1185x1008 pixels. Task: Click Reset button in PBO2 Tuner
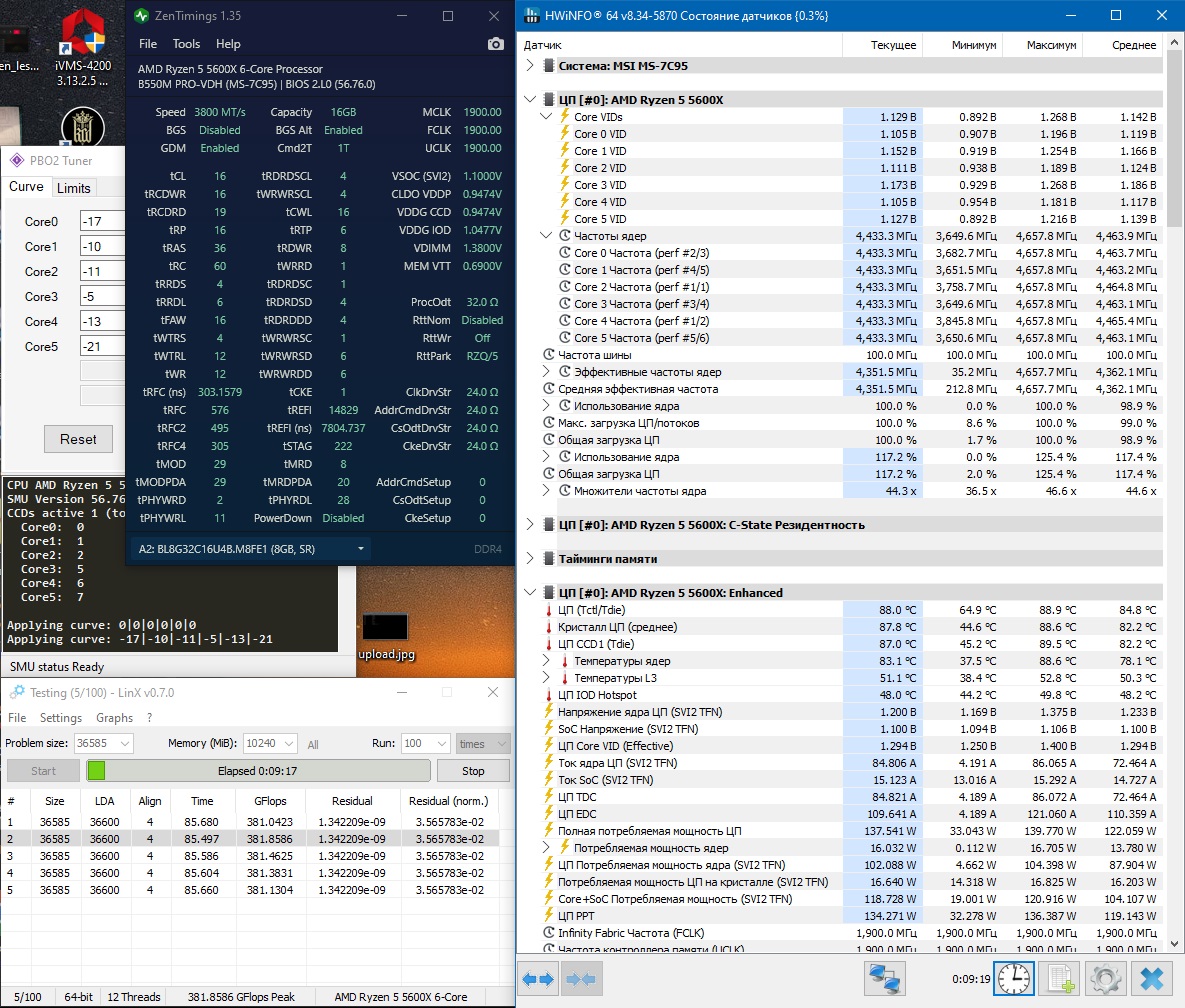pyautogui.click(x=78, y=439)
